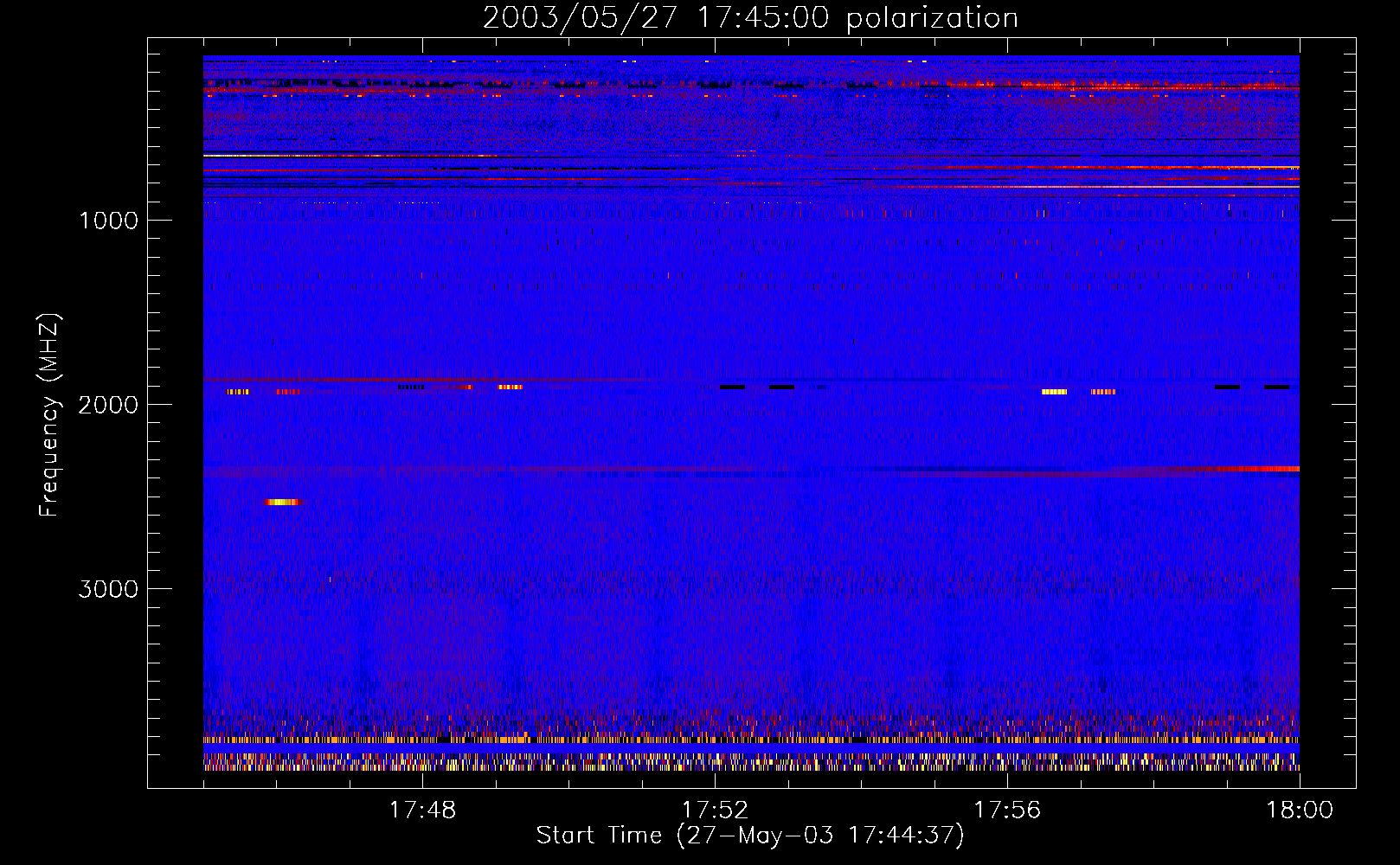Click the bright yellow burst near 2500 MHz
Screen dimensions: 1400x865
(x=282, y=502)
